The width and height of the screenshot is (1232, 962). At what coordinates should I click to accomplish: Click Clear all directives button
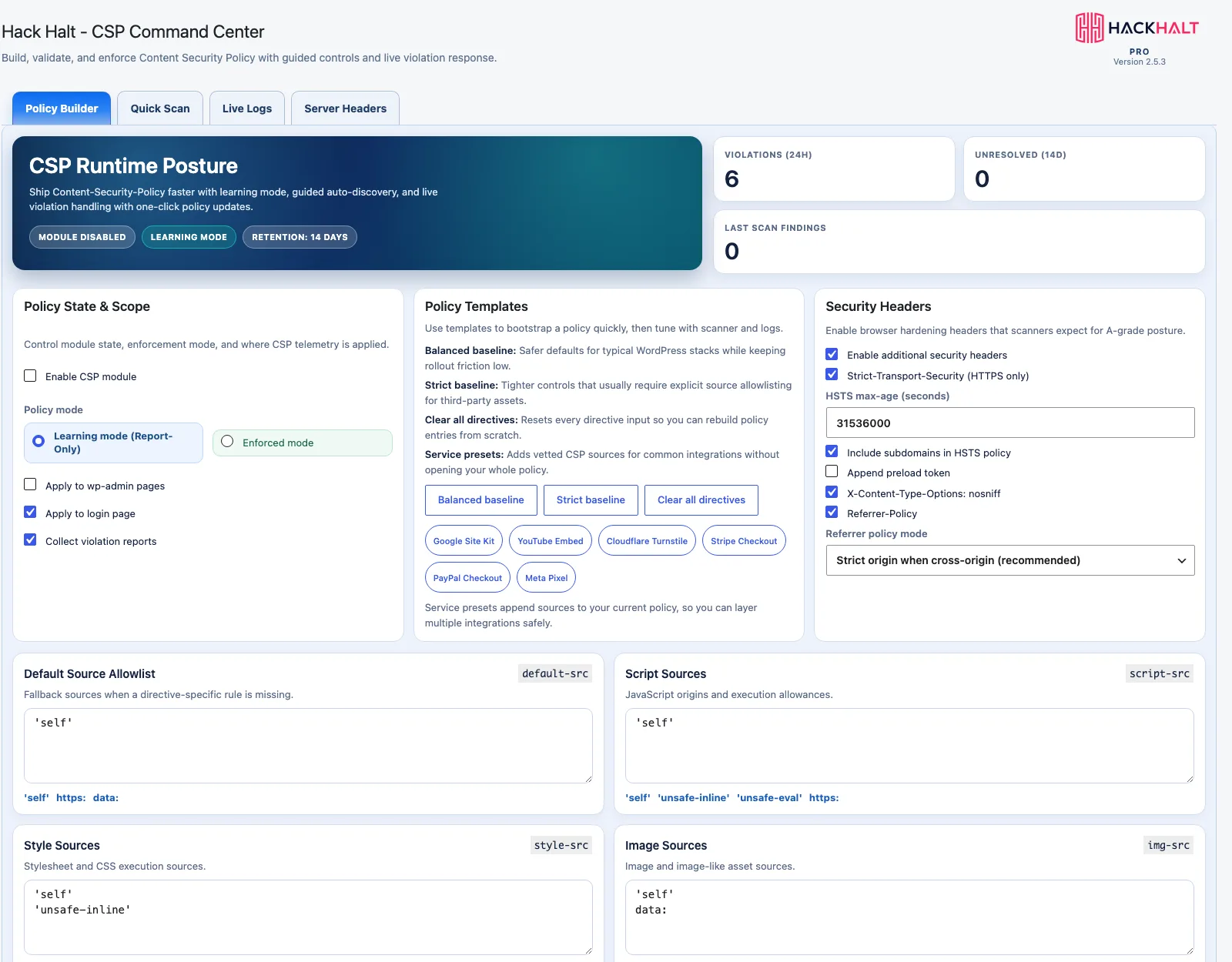pyautogui.click(x=701, y=500)
